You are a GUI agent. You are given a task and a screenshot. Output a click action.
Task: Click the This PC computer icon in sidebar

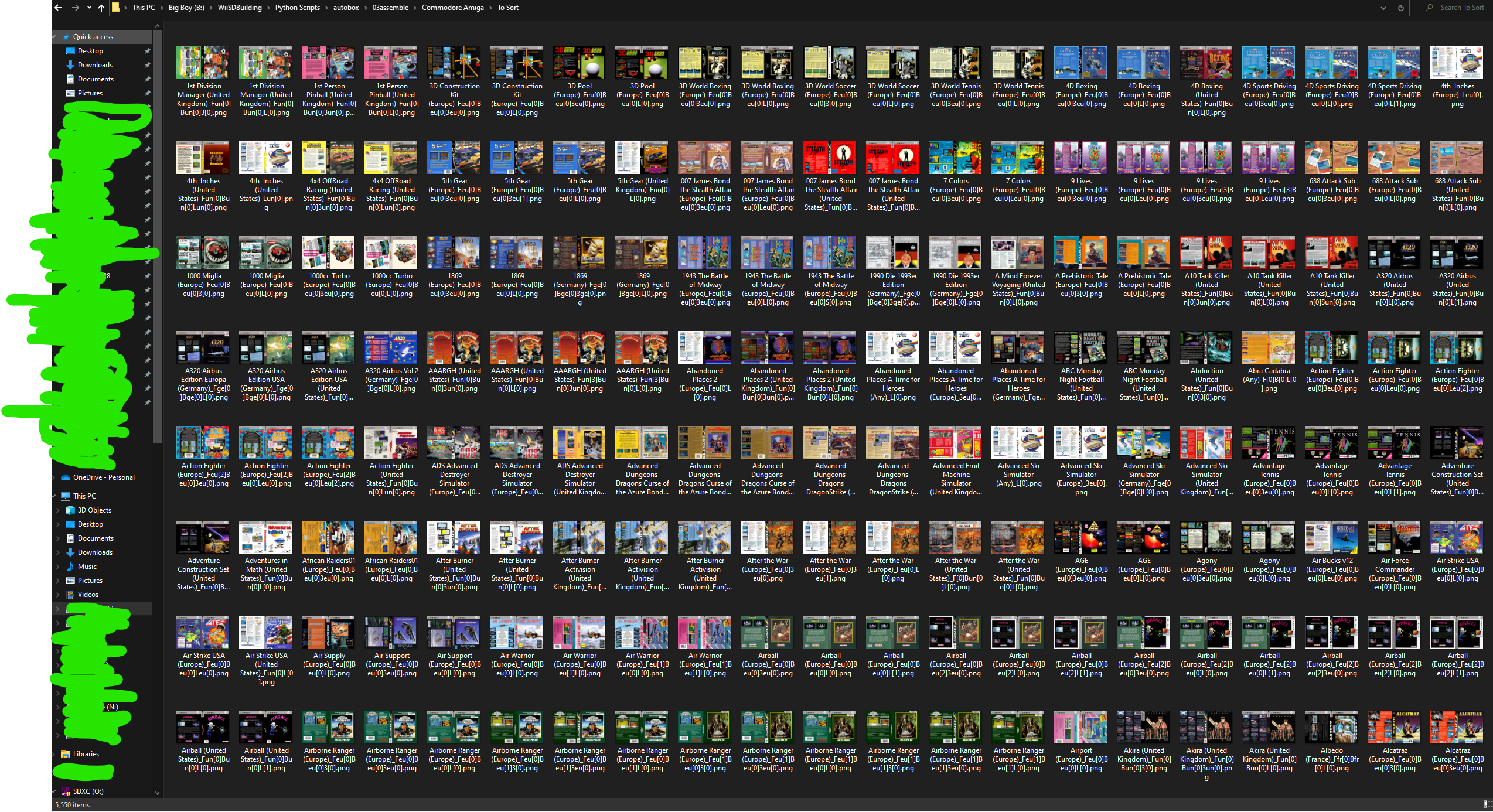[x=66, y=496]
